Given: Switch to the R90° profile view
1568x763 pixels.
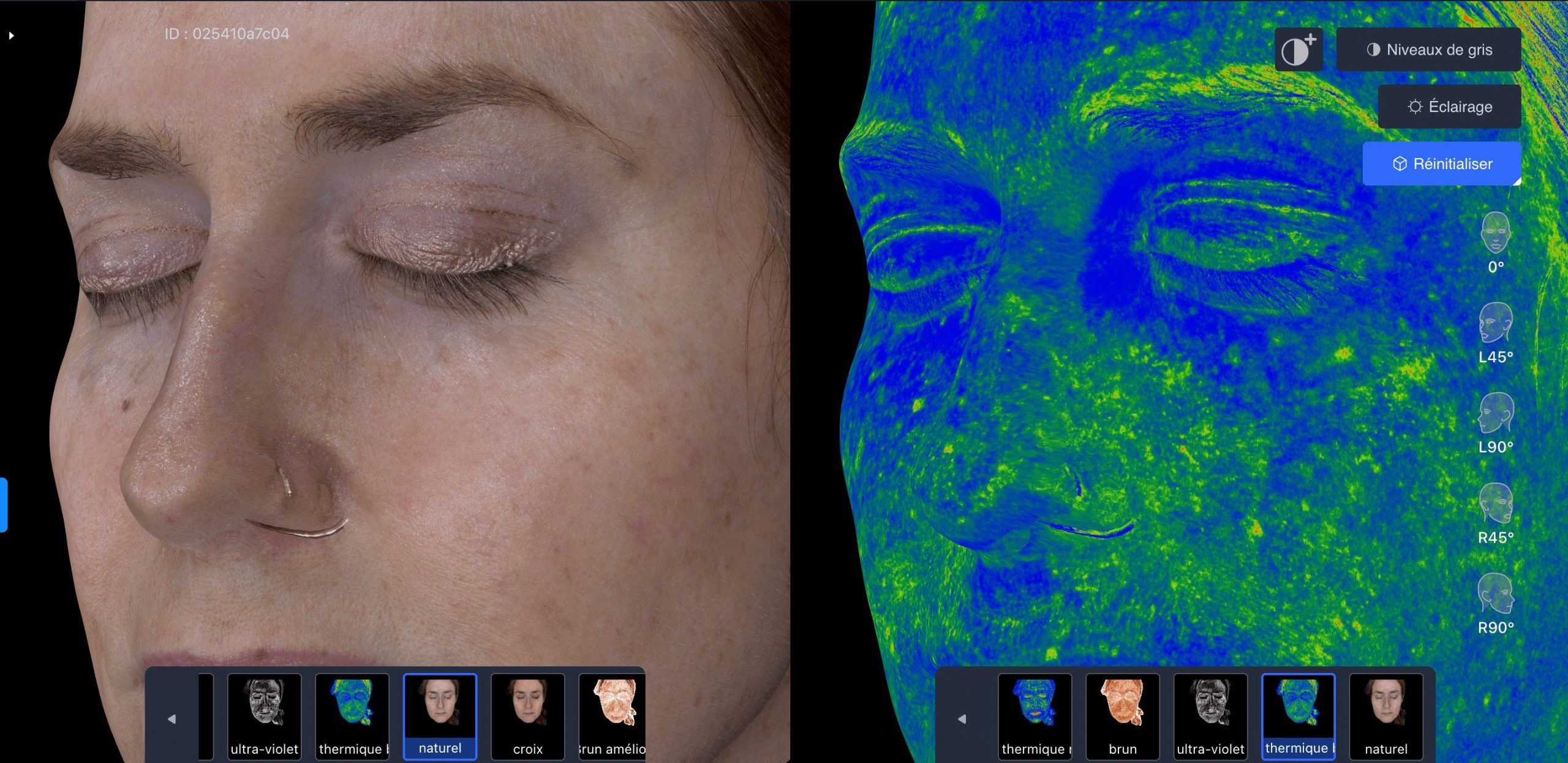Looking at the screenshot, I should click(1495, 594).
